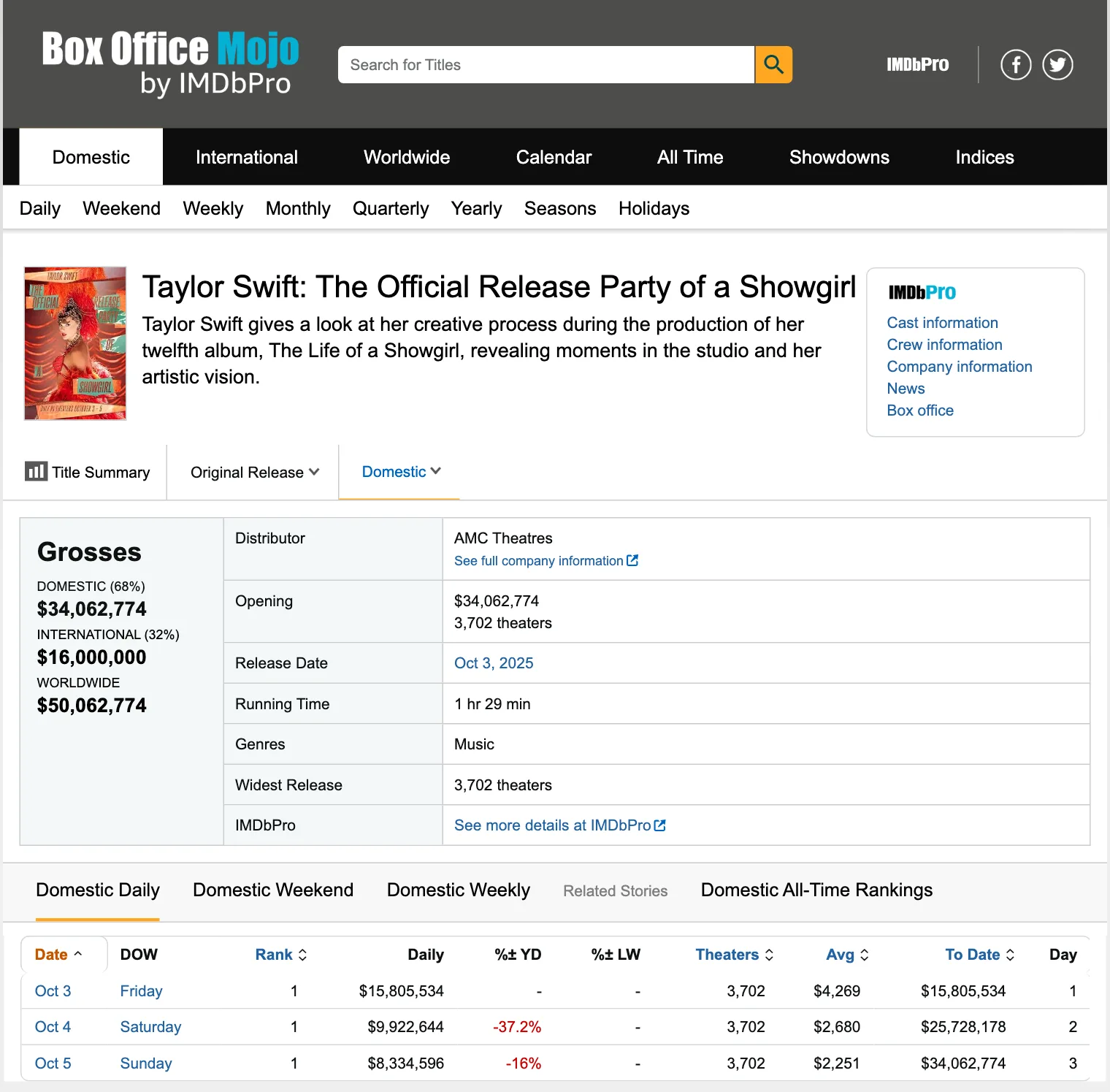The height and width of the screenshot is (1092, 1110).
Task: Go to the Monthly sub-menu
Action: (298, 209)
